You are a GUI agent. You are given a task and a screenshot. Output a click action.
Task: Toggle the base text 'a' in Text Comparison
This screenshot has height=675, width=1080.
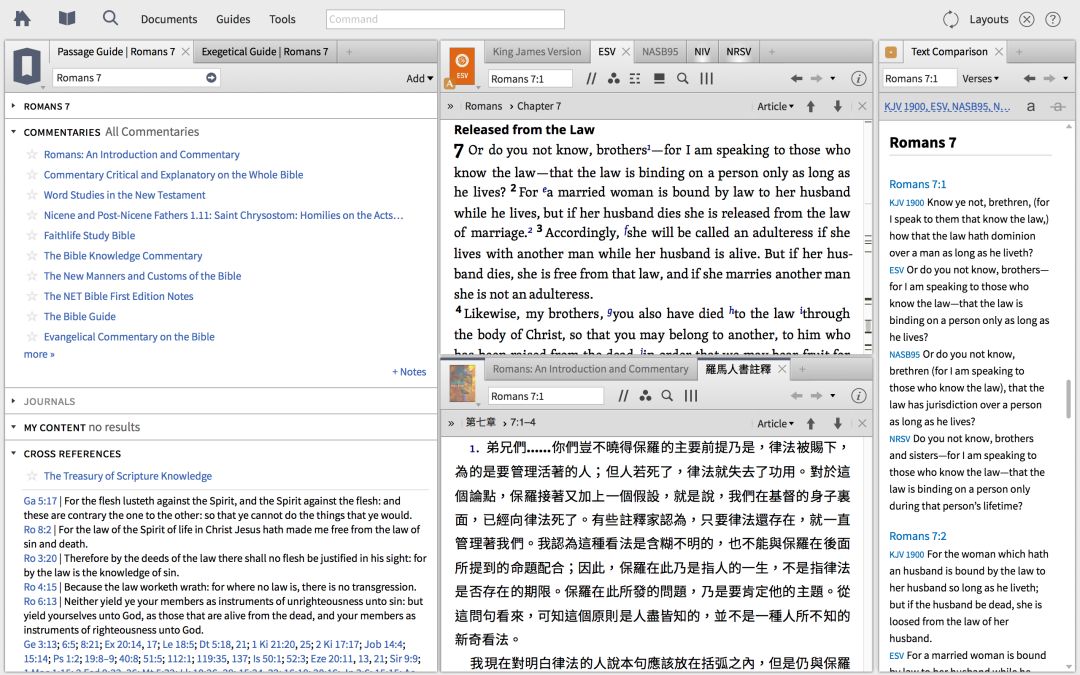[x=1030, y=106]
